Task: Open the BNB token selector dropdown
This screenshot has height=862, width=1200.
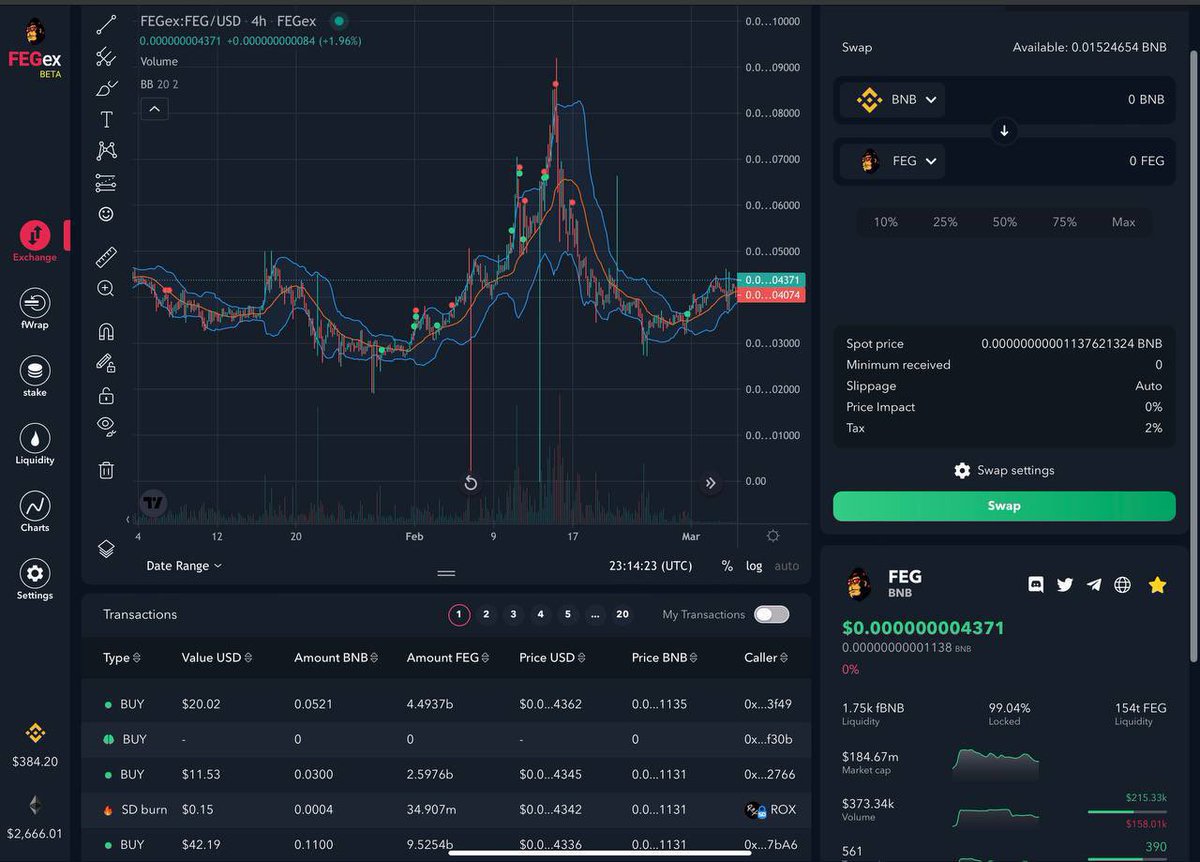Action: pos(893,100)
